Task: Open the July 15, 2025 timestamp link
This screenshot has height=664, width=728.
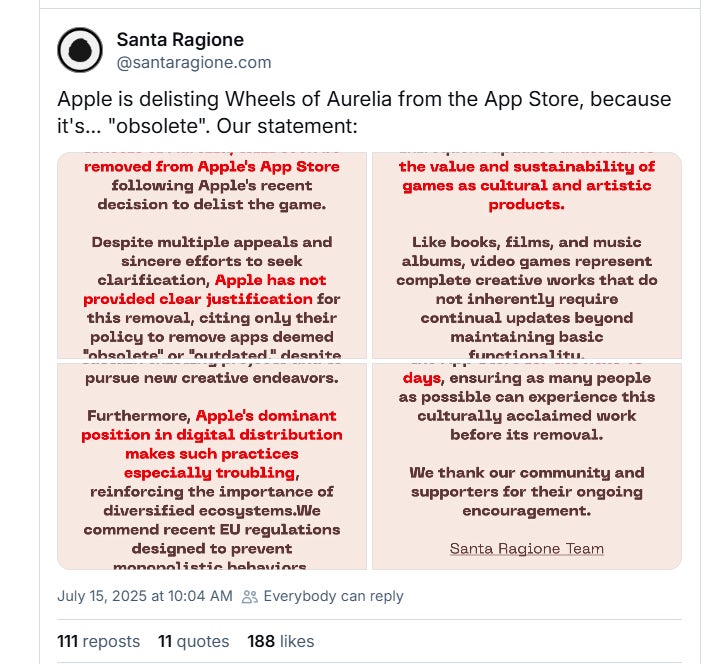Action: coord(144,596)
